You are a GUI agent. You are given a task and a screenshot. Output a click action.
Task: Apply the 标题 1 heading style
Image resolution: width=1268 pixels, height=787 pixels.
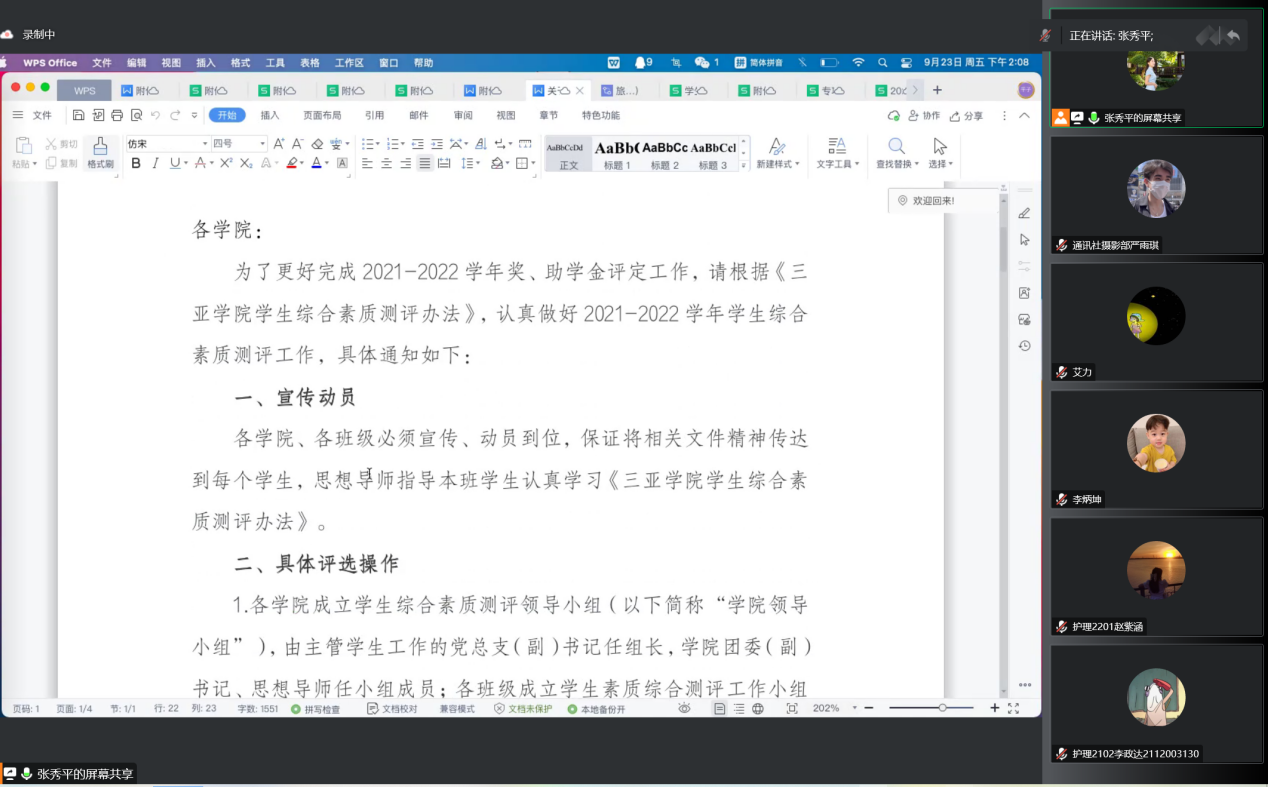(617, 153)
